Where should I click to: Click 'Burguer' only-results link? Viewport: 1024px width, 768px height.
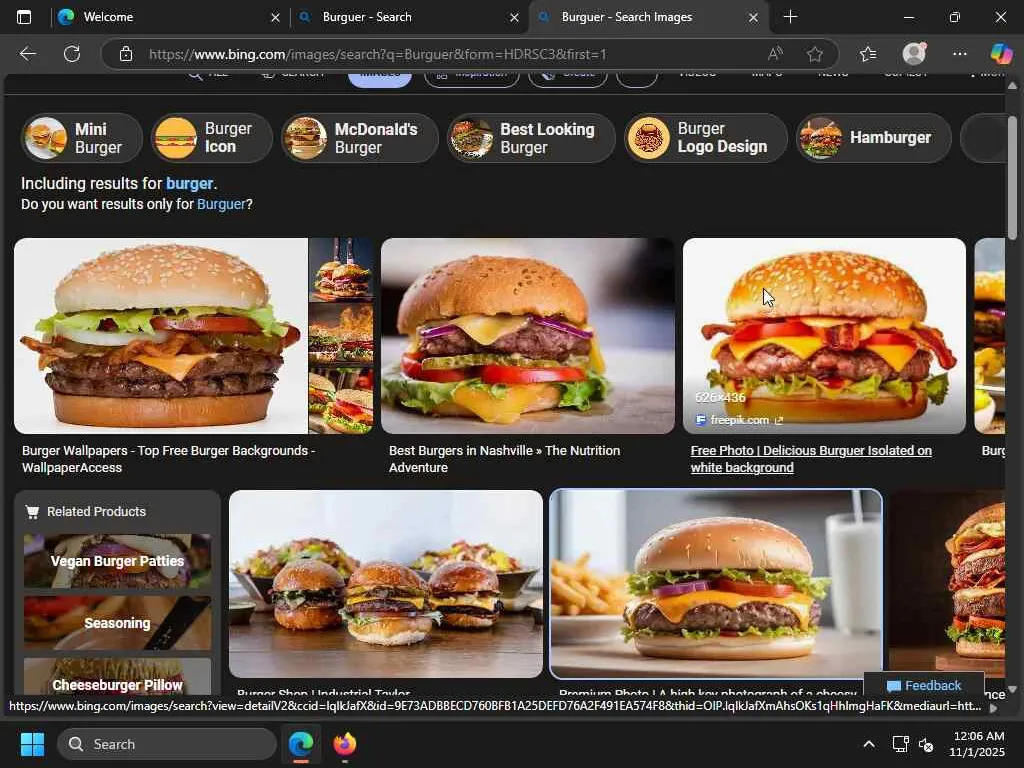point(221,204)
